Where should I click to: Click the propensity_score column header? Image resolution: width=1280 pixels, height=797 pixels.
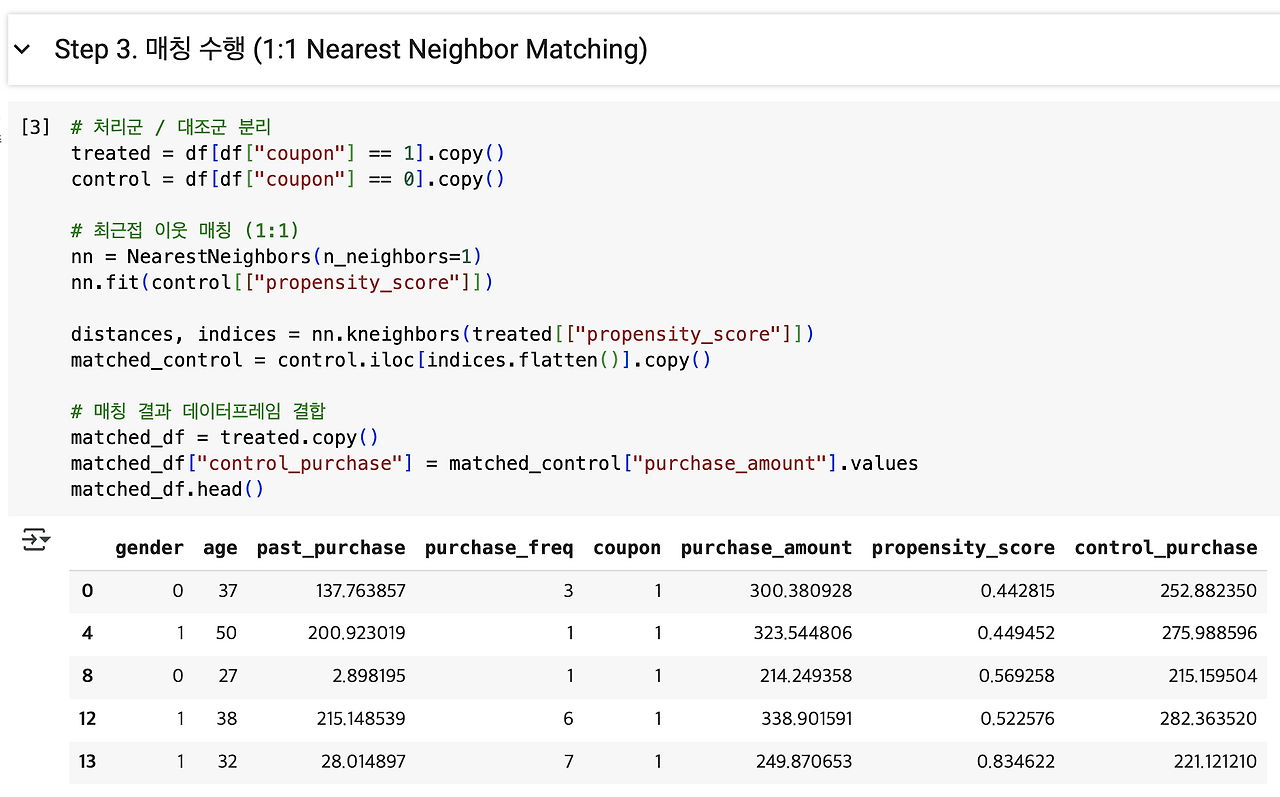click(963, 548)
